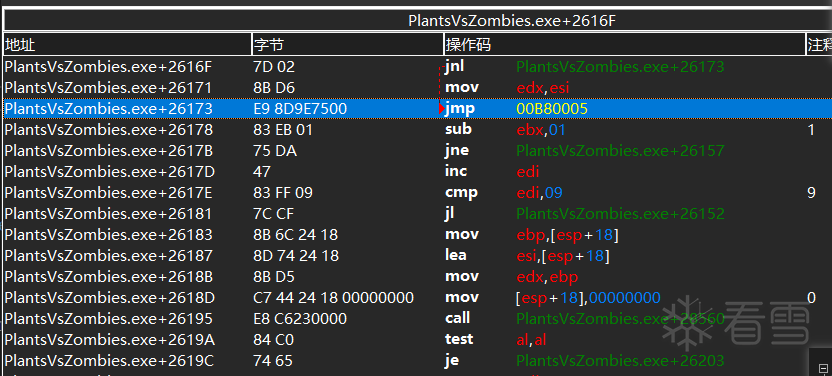Select the lea esi,[esp+18] row
This screenshot has height=376, width=832.
[x=418, y=256]
